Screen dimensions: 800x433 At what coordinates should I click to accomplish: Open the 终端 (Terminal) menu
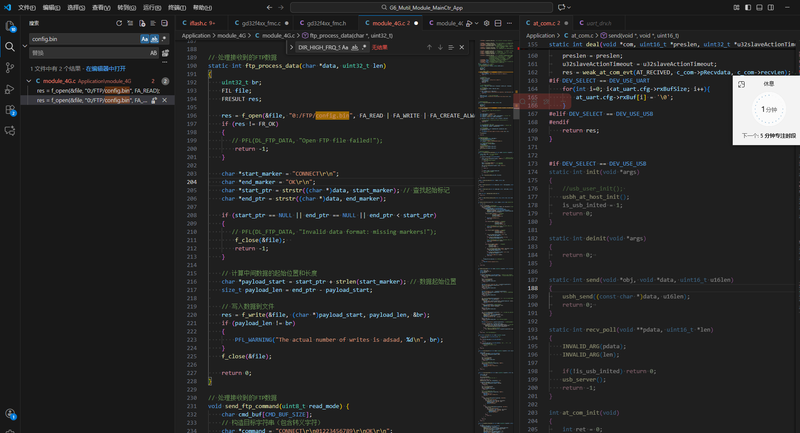(x=176, y=6)
